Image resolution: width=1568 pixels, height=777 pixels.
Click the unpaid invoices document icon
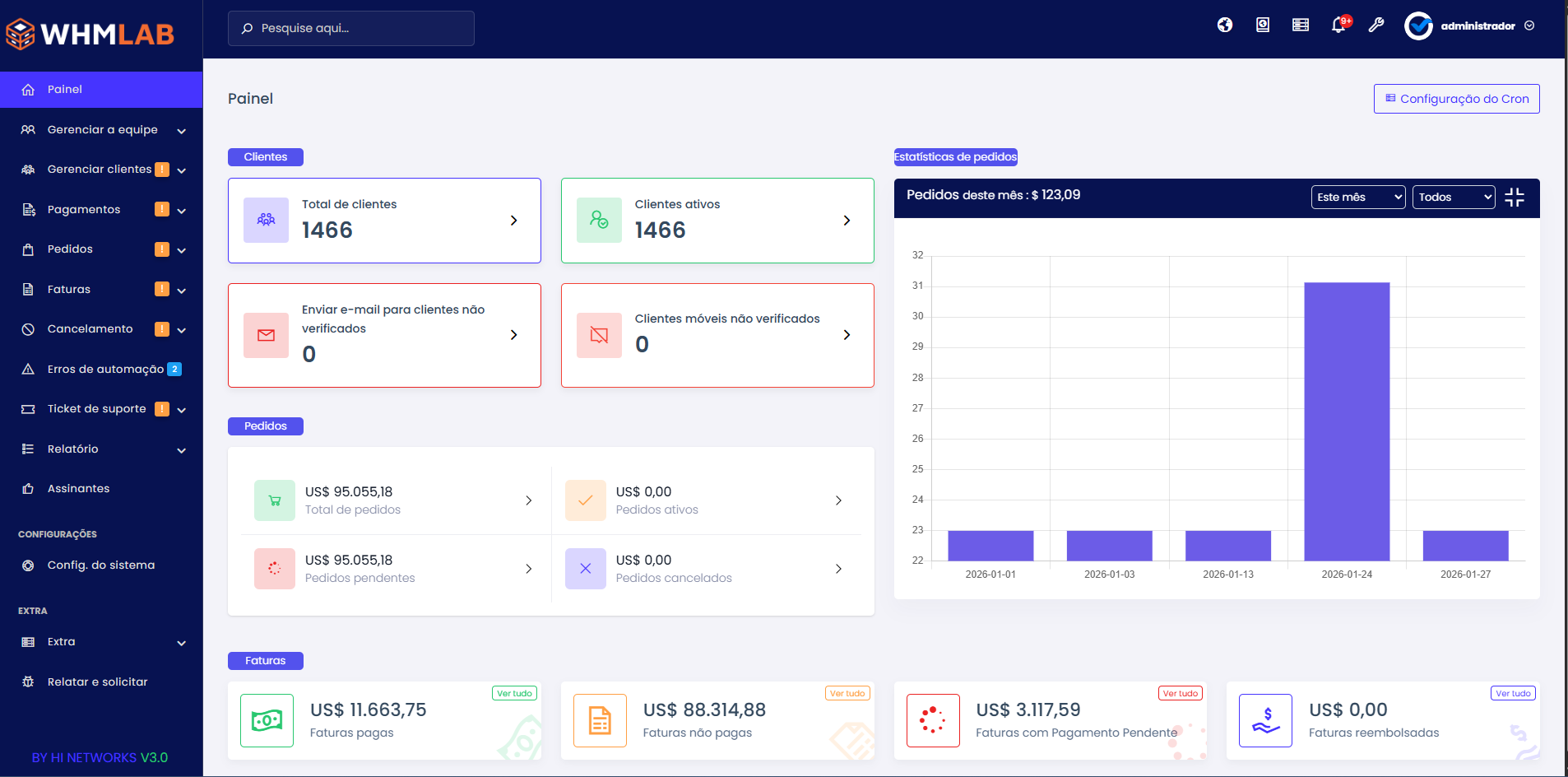pyautogui.click(x=600, y=721)
